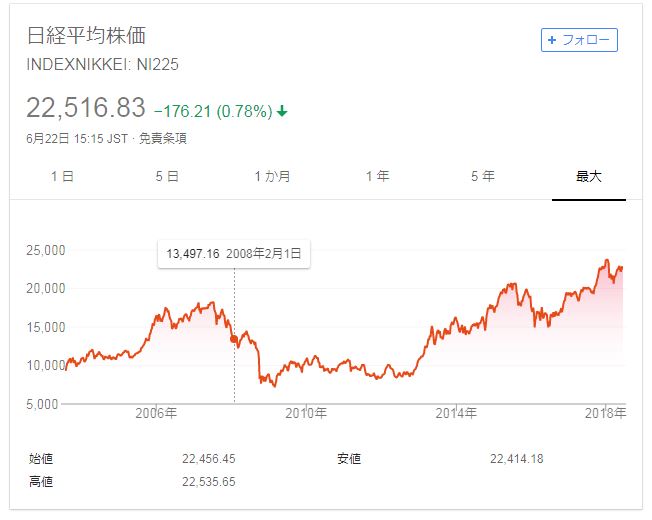Click the 22,516.83 current price value
652x520 pixels.
[86, 107]
